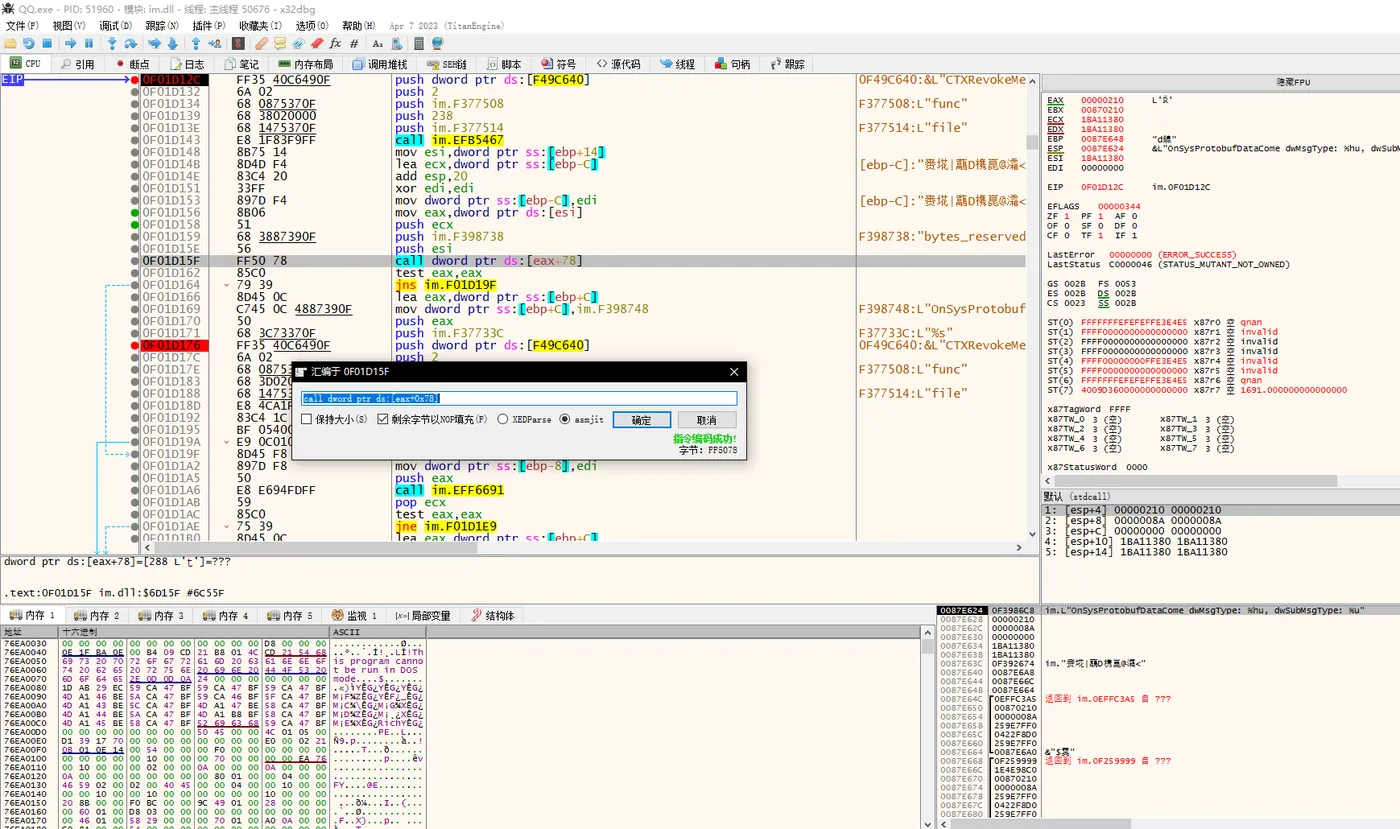Uncheck 剩余字节以NOP填充 checkbox
Image resolution: width=1400 pixels, height=829 pixels.
click(x=383, y=420)
